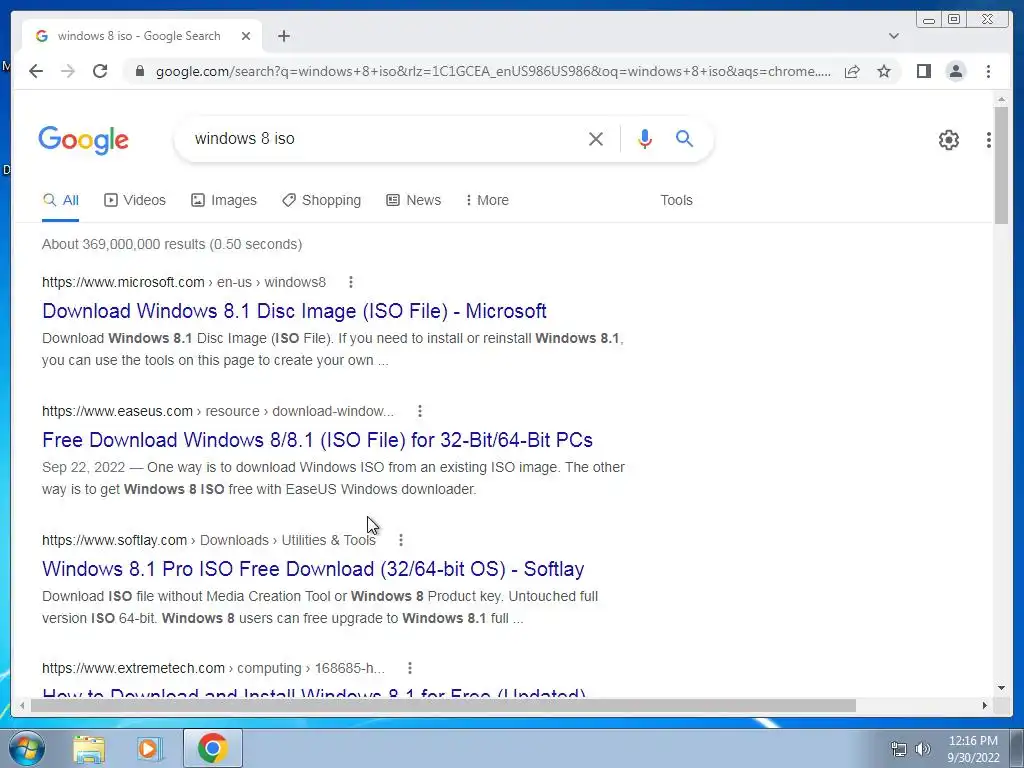1024x768 pixels.
Task: Open Windows Explorer from the taskbar
Action: coord(89,748)
